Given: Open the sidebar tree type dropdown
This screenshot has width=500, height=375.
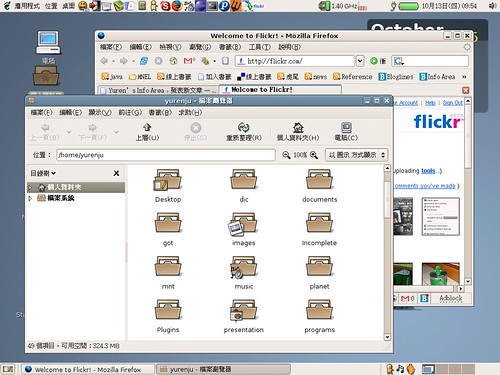Looking at the screenshot, I should point(43,173).
